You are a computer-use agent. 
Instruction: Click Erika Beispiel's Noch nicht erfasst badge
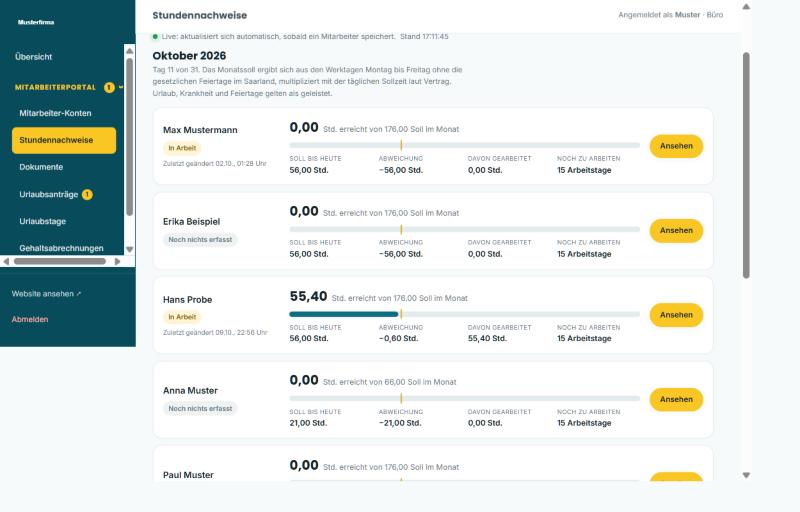(200, 240)
